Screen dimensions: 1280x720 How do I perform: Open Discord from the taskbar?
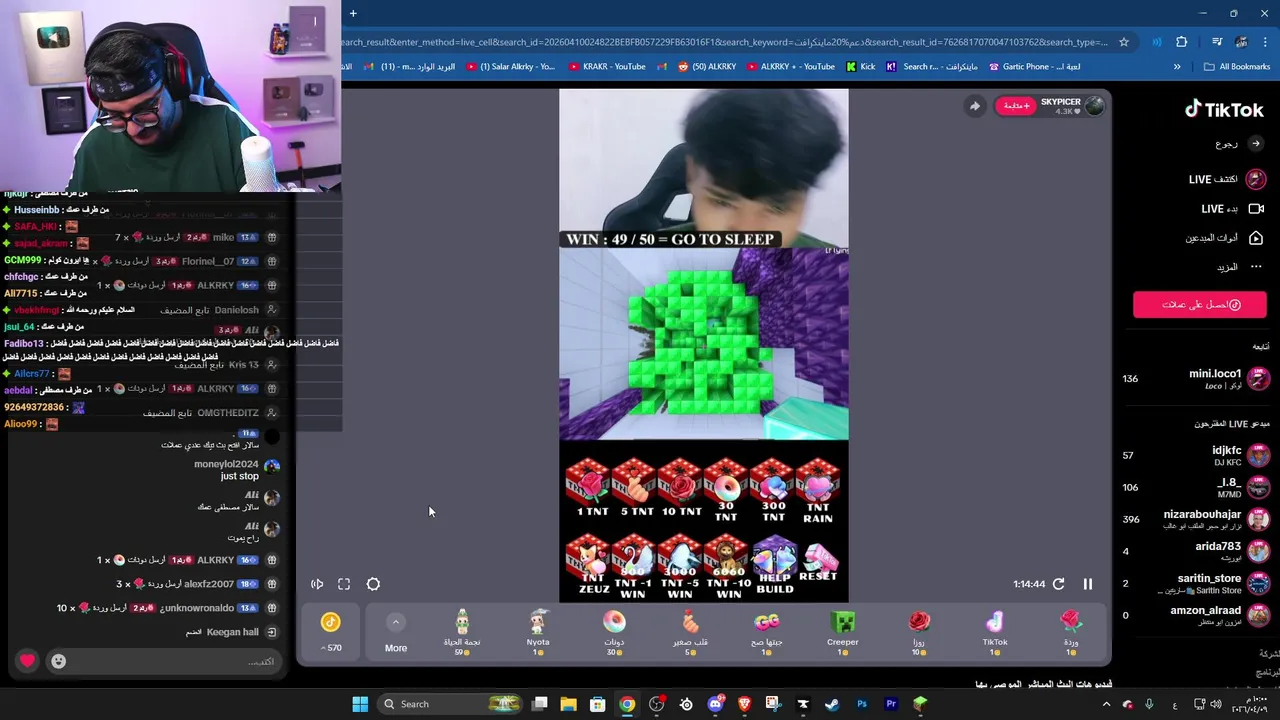(x=715, y=704)
